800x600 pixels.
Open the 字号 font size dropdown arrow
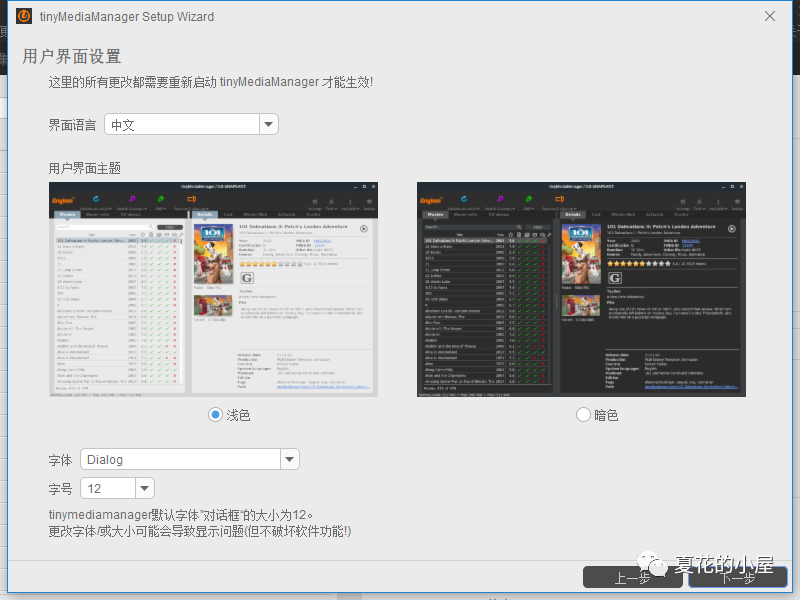pyautogui.click(x=144, y=488)
